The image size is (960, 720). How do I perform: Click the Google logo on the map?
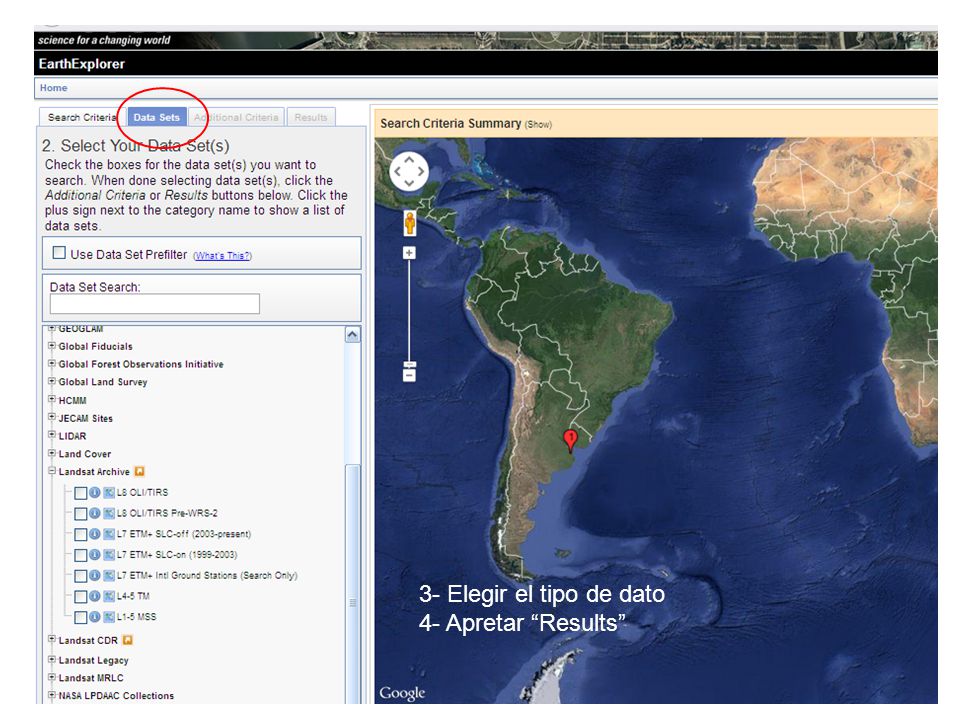click(402, 693)
